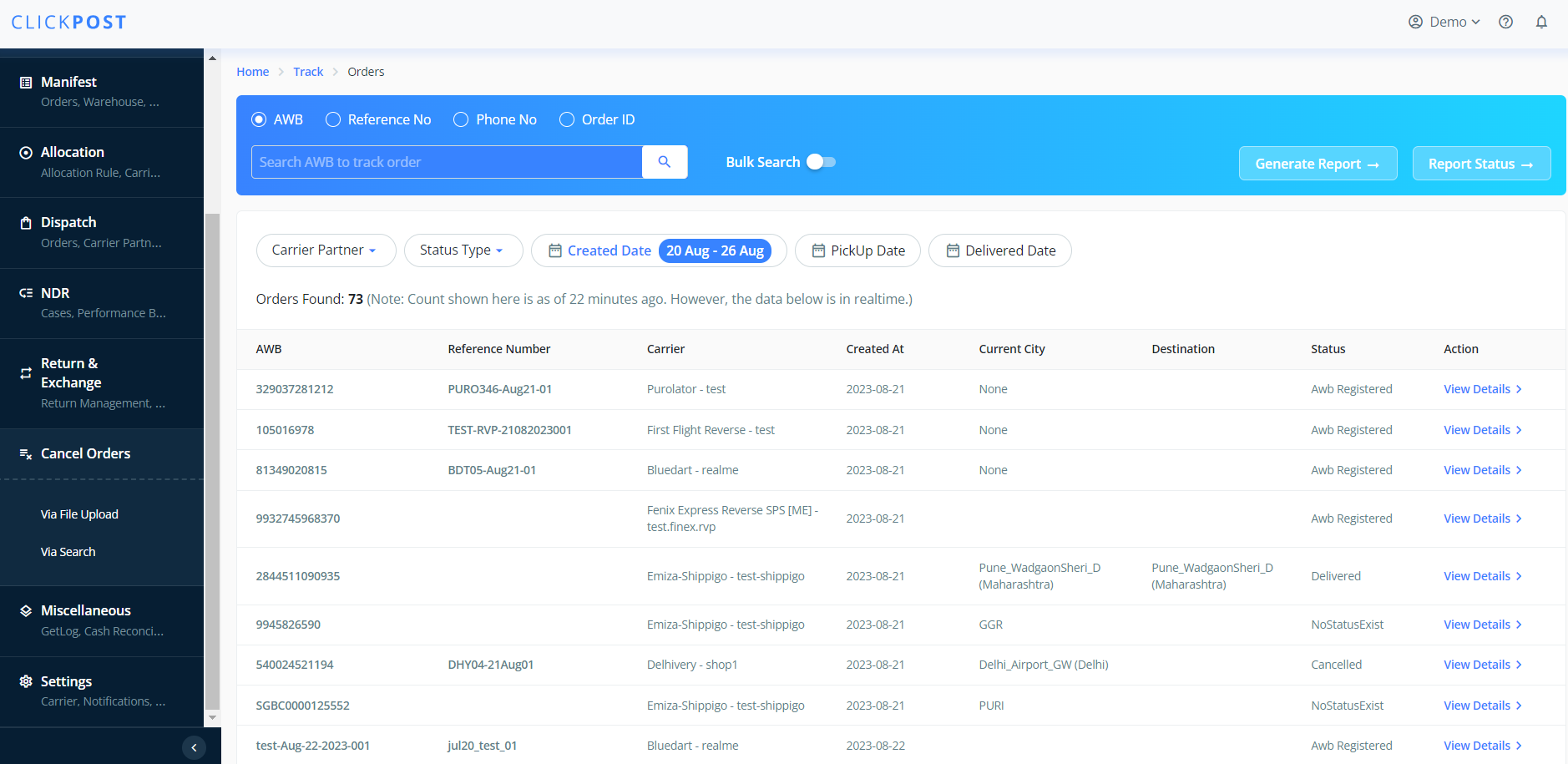The image size is (1568, 764).
Task: Click the ClickPost logo
Action: coord(68,23)
